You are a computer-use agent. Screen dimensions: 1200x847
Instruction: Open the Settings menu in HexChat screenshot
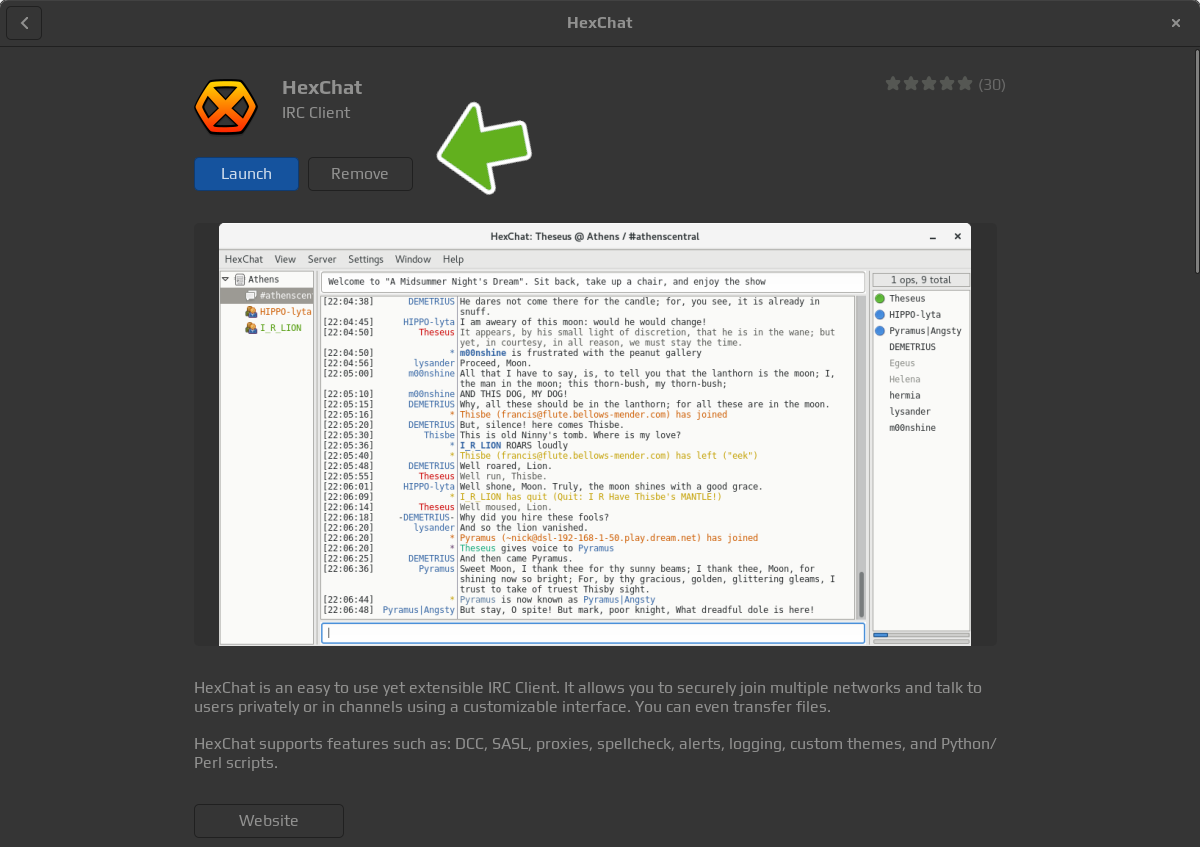365,260
